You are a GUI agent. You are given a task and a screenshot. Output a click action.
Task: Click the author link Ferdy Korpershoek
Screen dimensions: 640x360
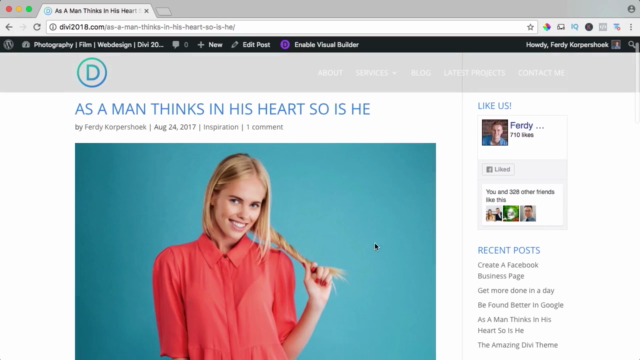tap(115, 127)
